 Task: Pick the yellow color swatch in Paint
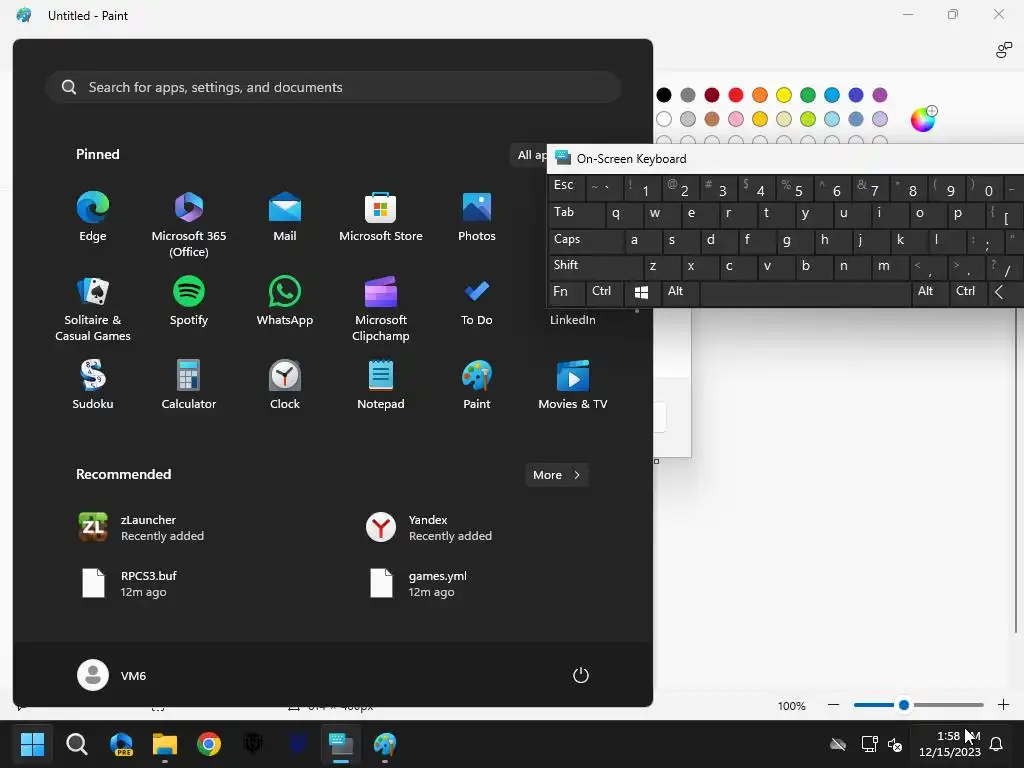(x=784, y=95)
